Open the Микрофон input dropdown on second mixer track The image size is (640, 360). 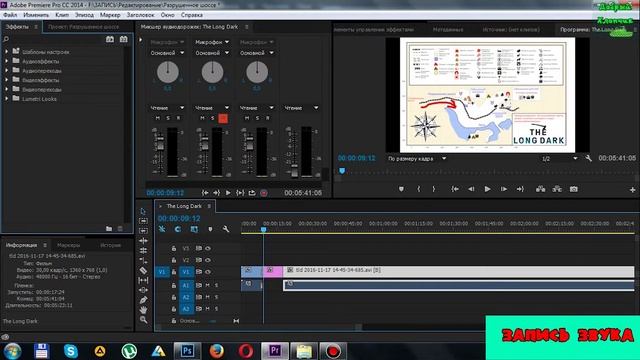coord(212,42)
